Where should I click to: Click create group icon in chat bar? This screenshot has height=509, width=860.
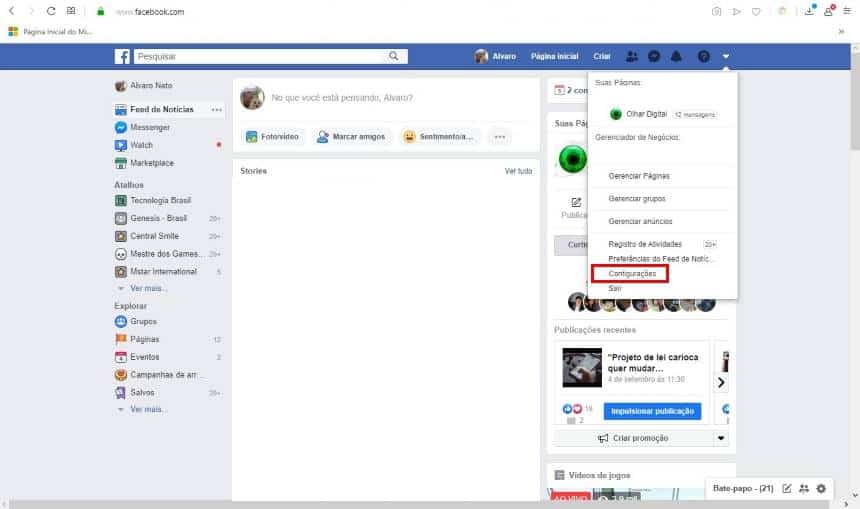804,488
